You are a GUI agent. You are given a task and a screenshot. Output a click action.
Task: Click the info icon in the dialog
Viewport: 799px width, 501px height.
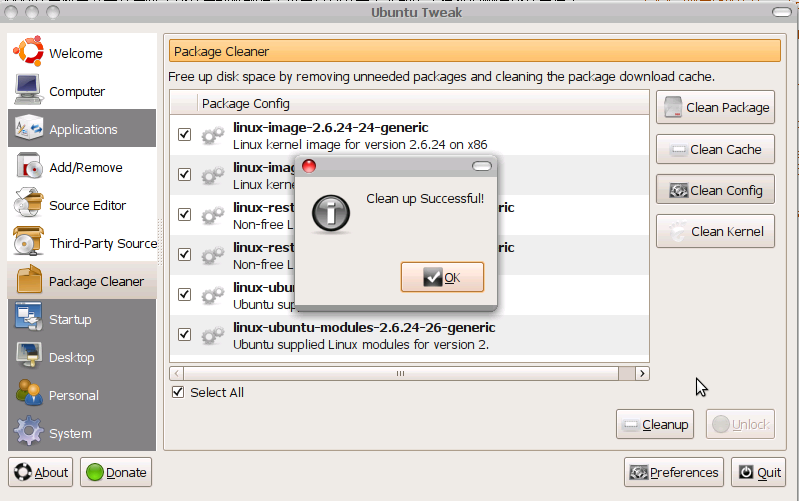[331, 214]
